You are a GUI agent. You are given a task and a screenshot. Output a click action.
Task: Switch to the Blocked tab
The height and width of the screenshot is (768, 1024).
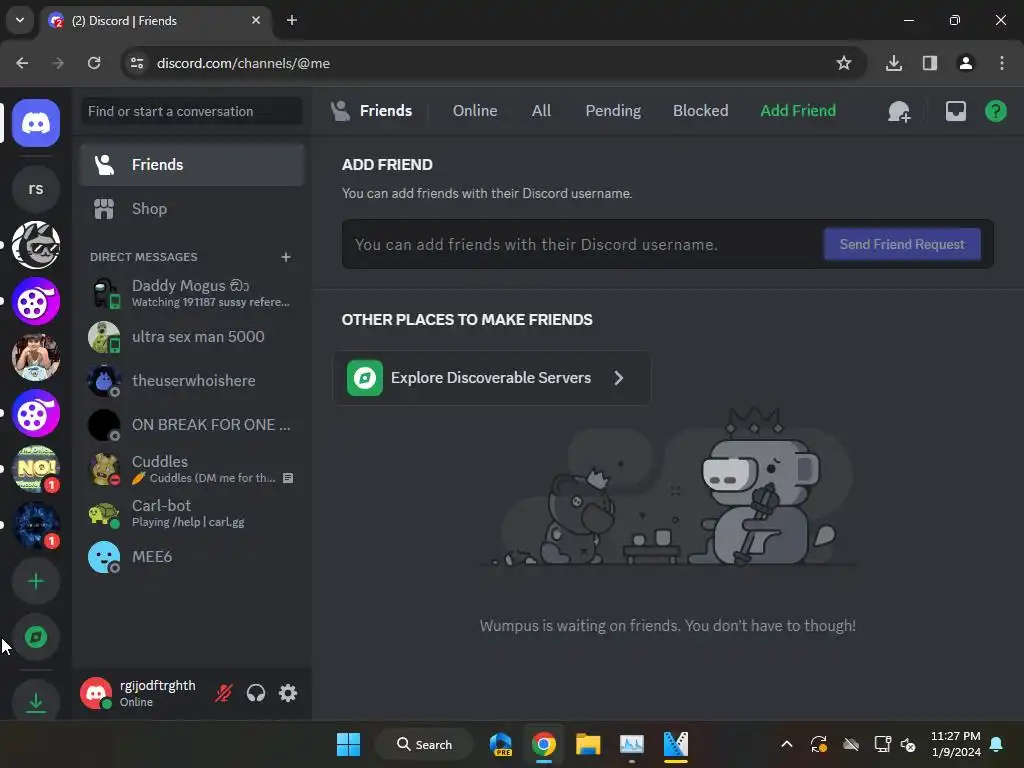pyautogui.click(x=700, y=111)
